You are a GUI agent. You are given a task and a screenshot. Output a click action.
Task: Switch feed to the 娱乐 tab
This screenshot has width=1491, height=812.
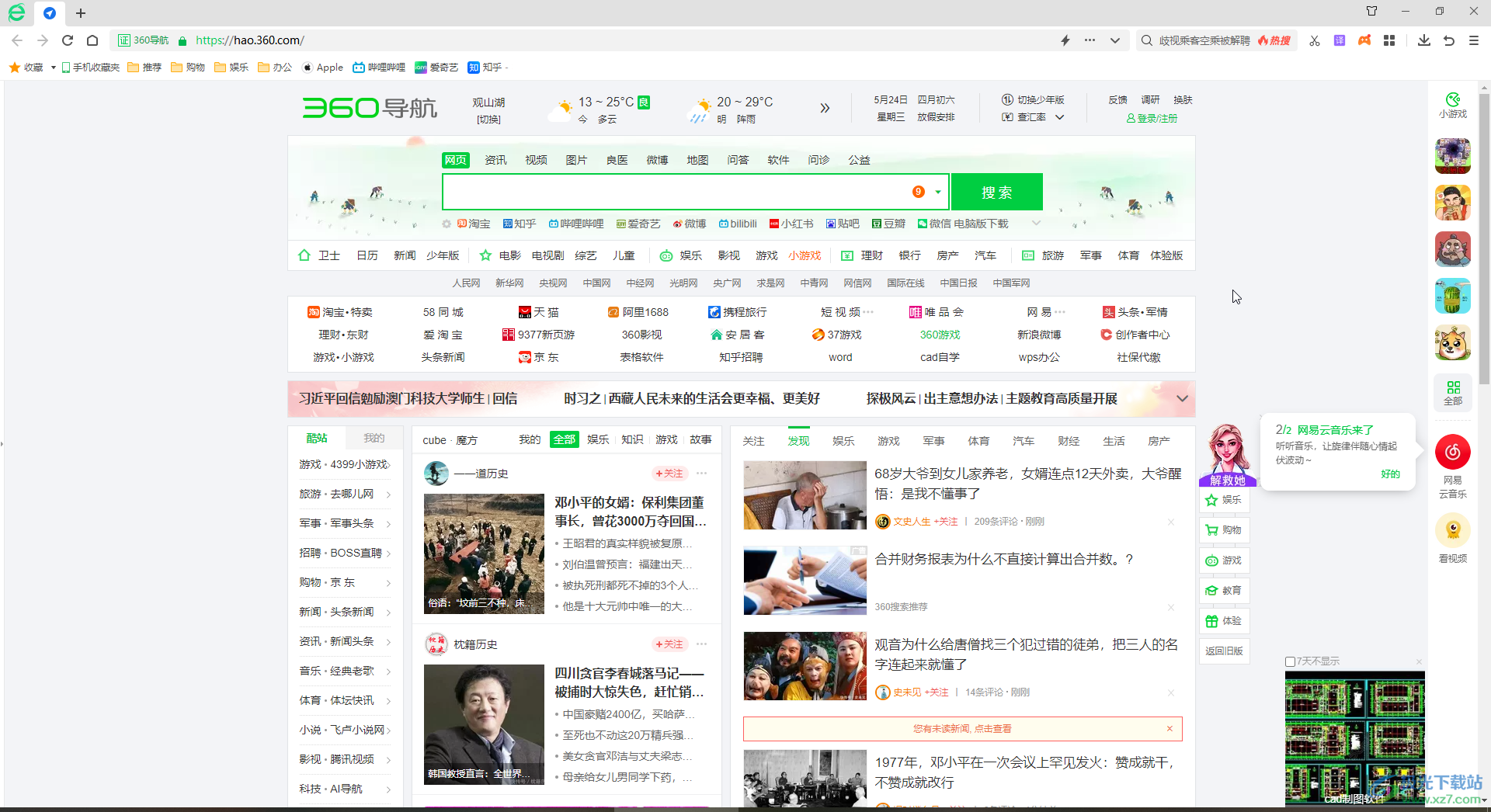(843, 441)
